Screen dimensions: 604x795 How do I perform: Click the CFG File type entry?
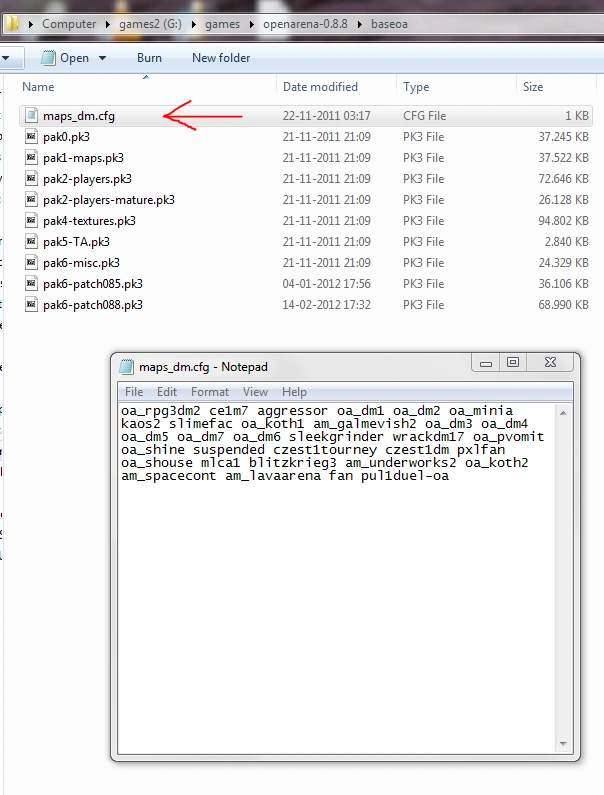(x=424, y=116)
